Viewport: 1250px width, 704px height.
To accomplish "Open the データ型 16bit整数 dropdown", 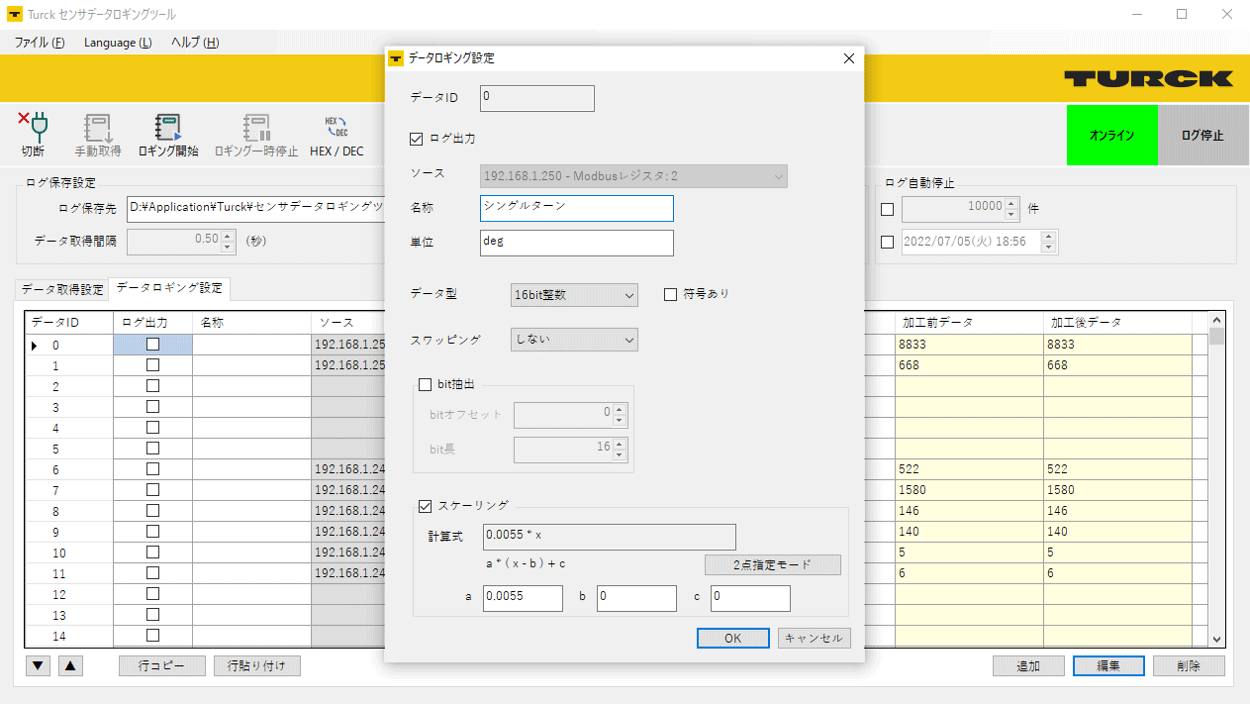I will pyautogui.click(x=574, y=295).
